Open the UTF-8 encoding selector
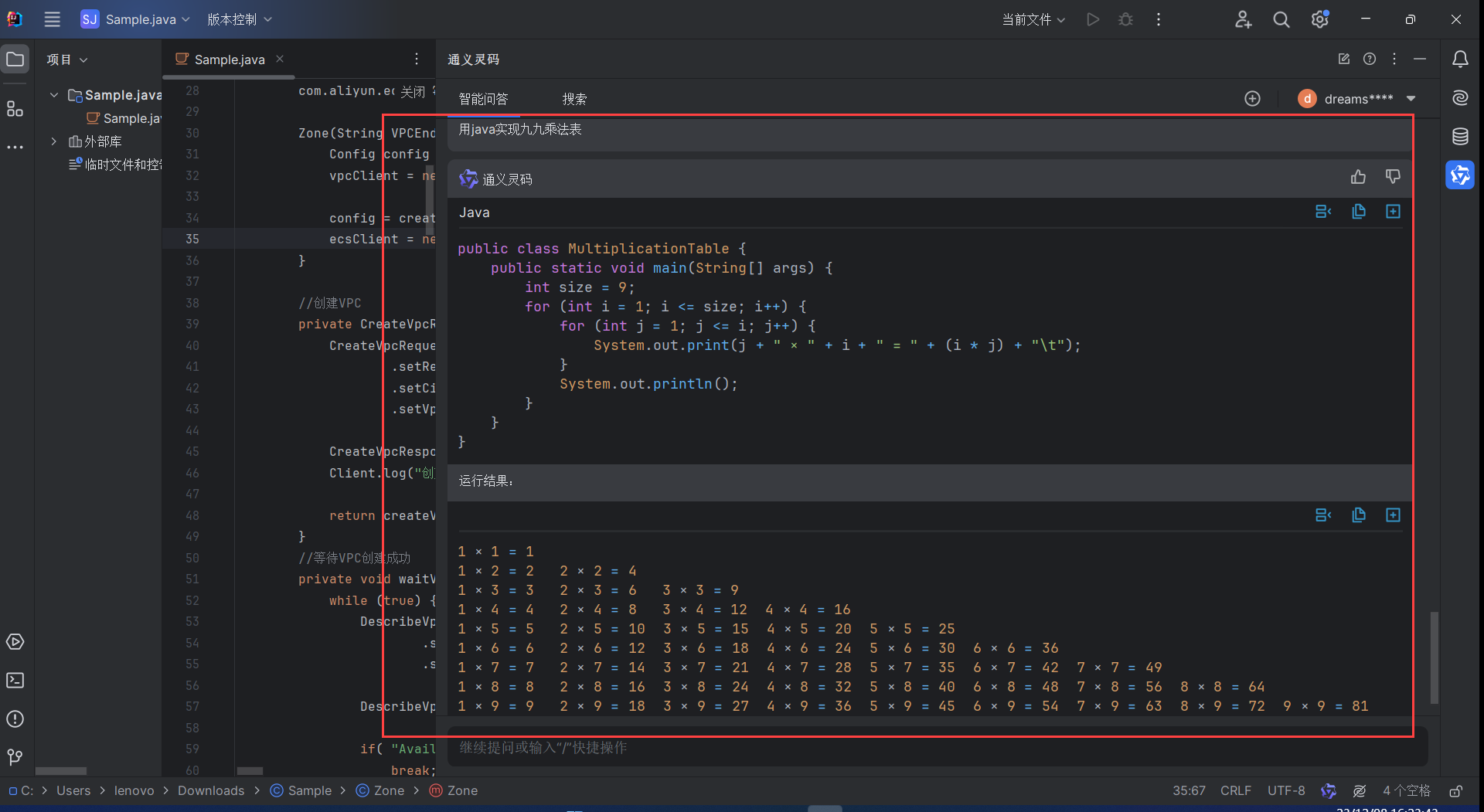Viewport: 1484px width, 812px height. tap(1285, 790)
